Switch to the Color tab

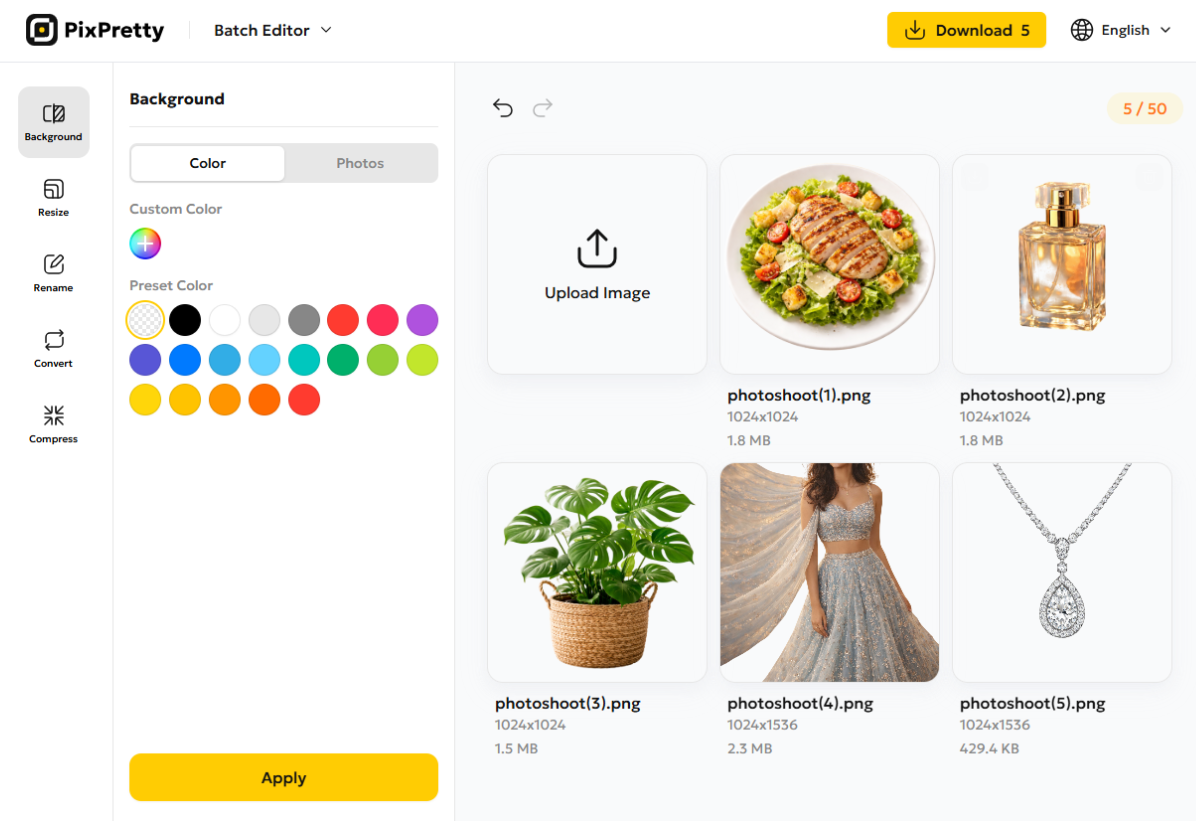(x=207, y=163)
